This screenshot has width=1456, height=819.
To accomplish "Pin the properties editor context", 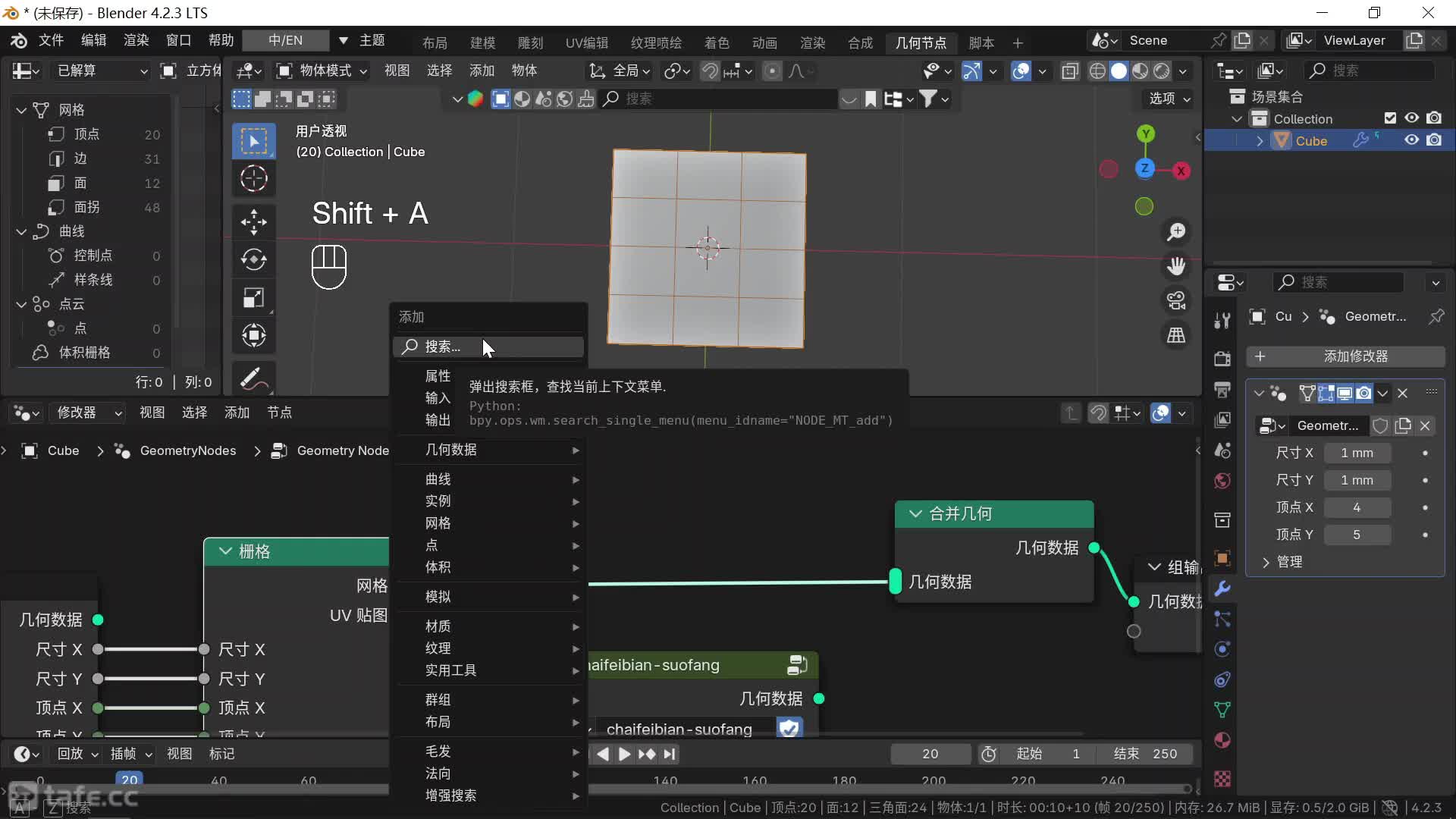I will tap(1436, 316).
